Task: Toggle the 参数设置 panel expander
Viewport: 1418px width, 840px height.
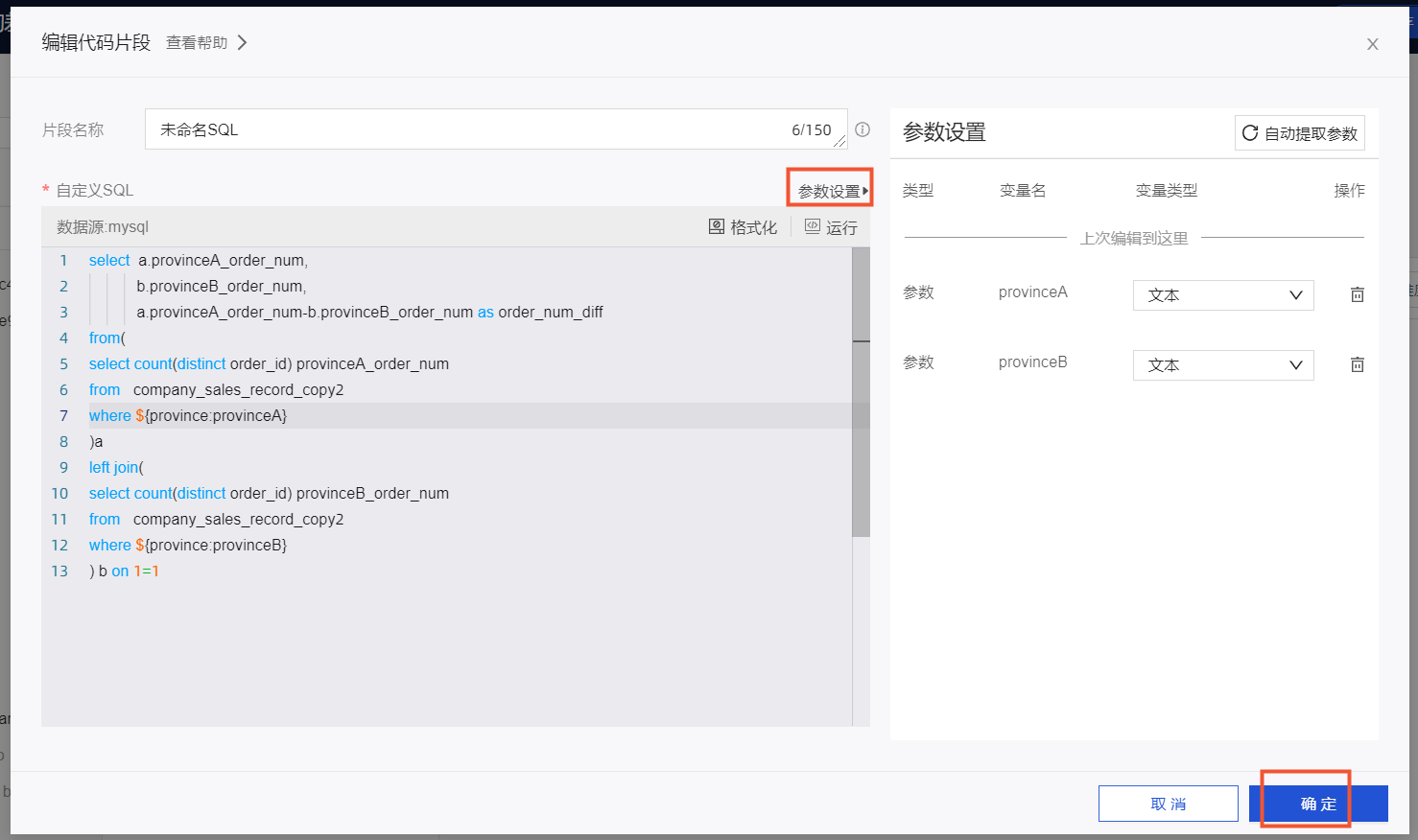Action: 832,191
